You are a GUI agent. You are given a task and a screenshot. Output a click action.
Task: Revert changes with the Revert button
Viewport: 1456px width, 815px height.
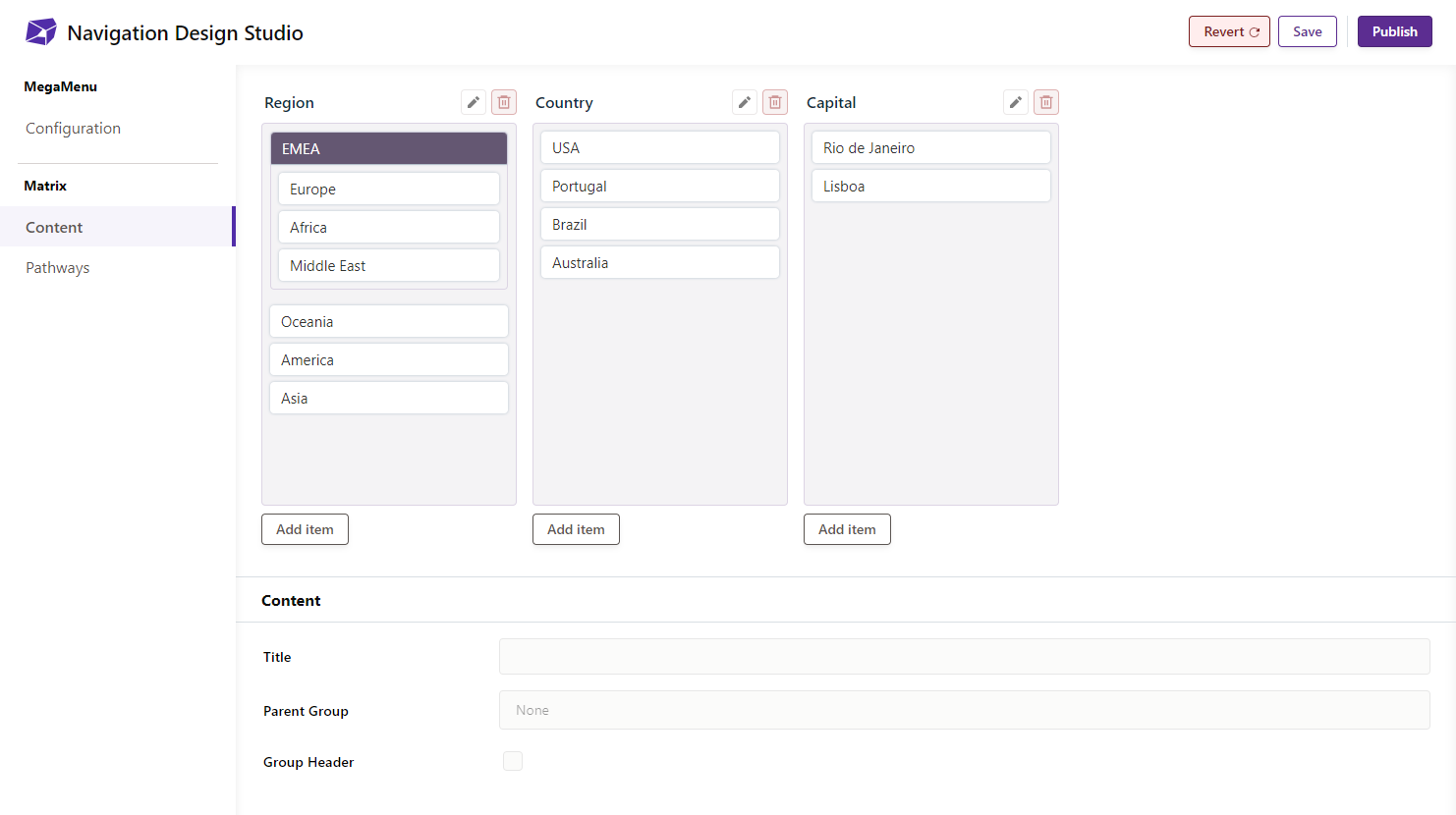1229,31
